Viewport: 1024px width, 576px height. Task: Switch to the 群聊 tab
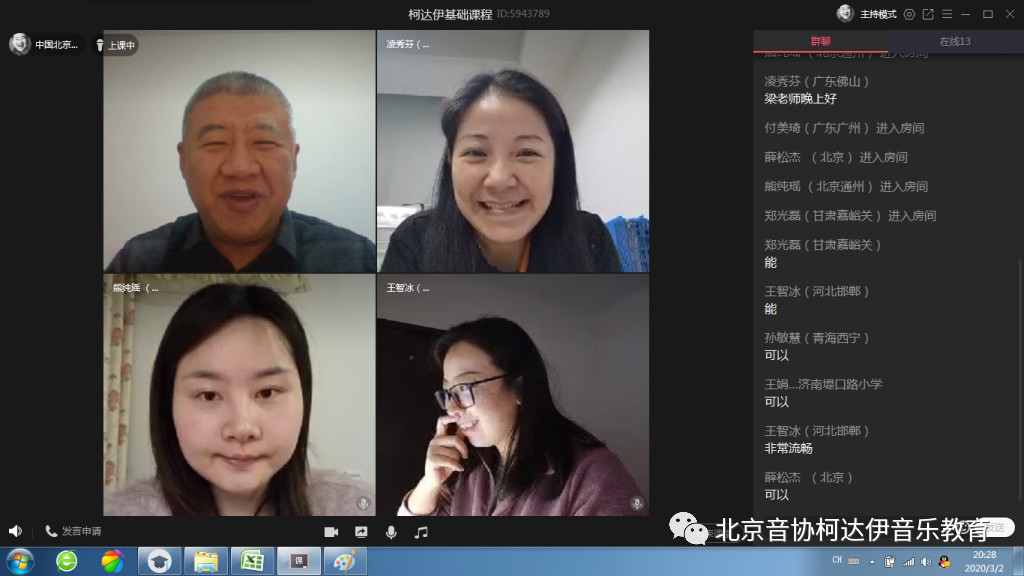820,41
